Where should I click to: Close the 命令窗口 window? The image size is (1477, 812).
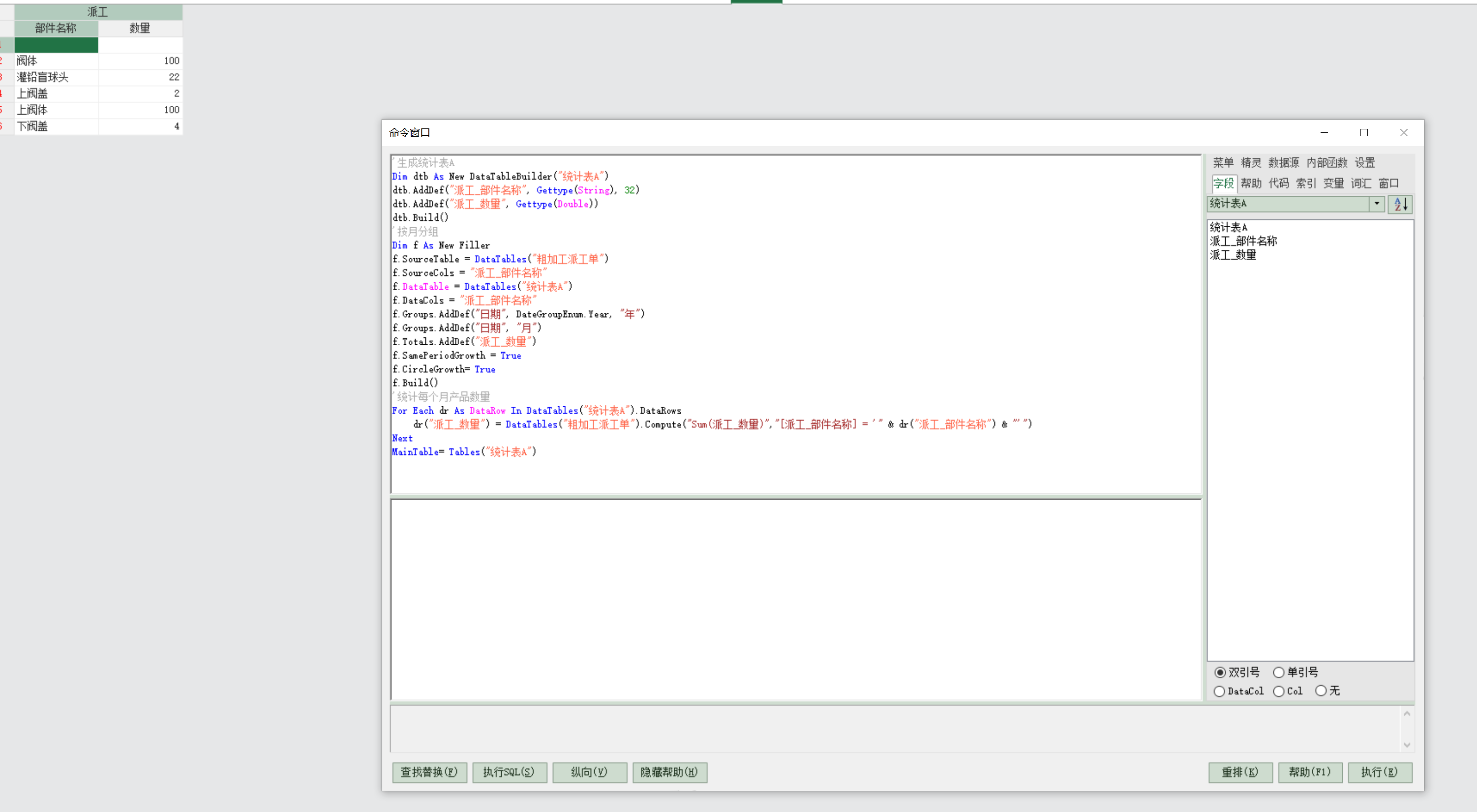point(1404,132)
